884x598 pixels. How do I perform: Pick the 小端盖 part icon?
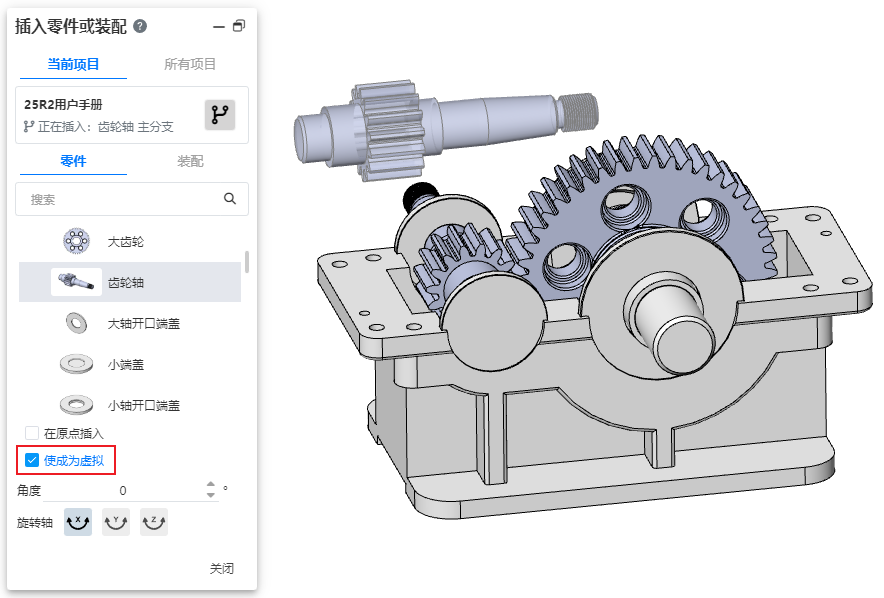(x=77, y=364)
